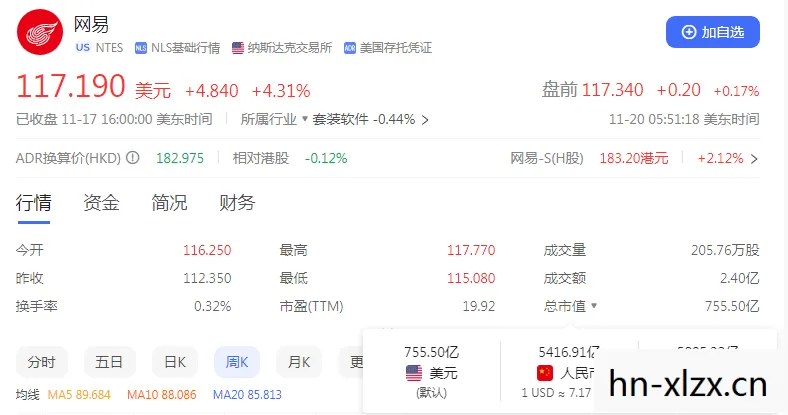Open ADR换算价 info tooltip icon
Viewport: 788px width, 415px height.
tap(133, 158)
